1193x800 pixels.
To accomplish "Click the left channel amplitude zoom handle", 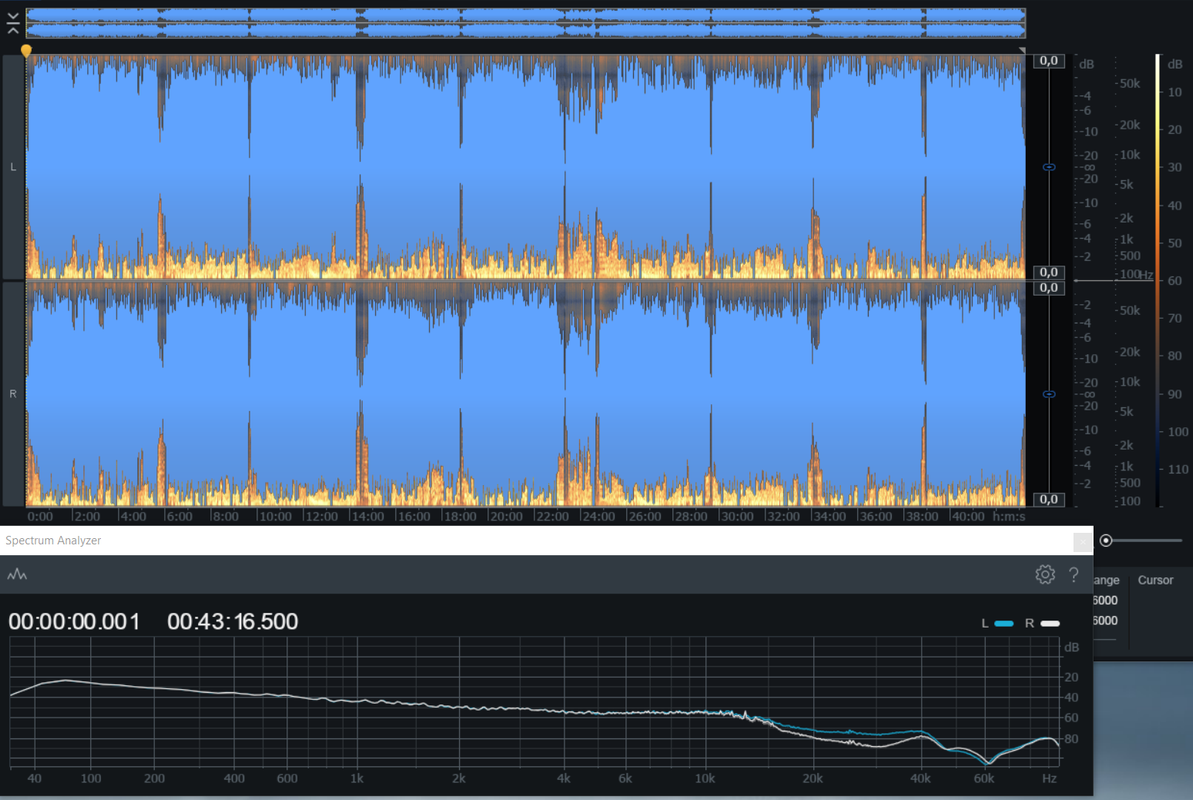I will click(1048, 167).
